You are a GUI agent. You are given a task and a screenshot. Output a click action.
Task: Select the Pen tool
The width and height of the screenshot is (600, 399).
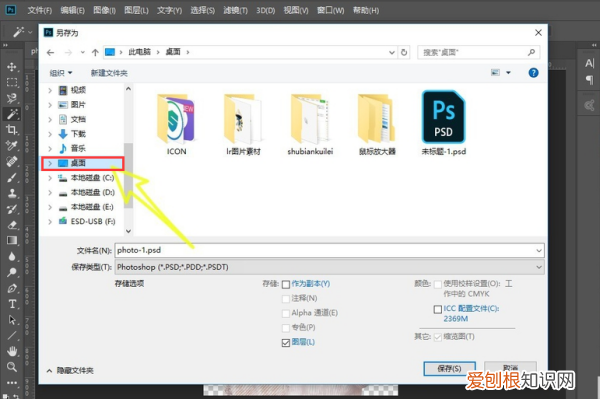(12, 288)
